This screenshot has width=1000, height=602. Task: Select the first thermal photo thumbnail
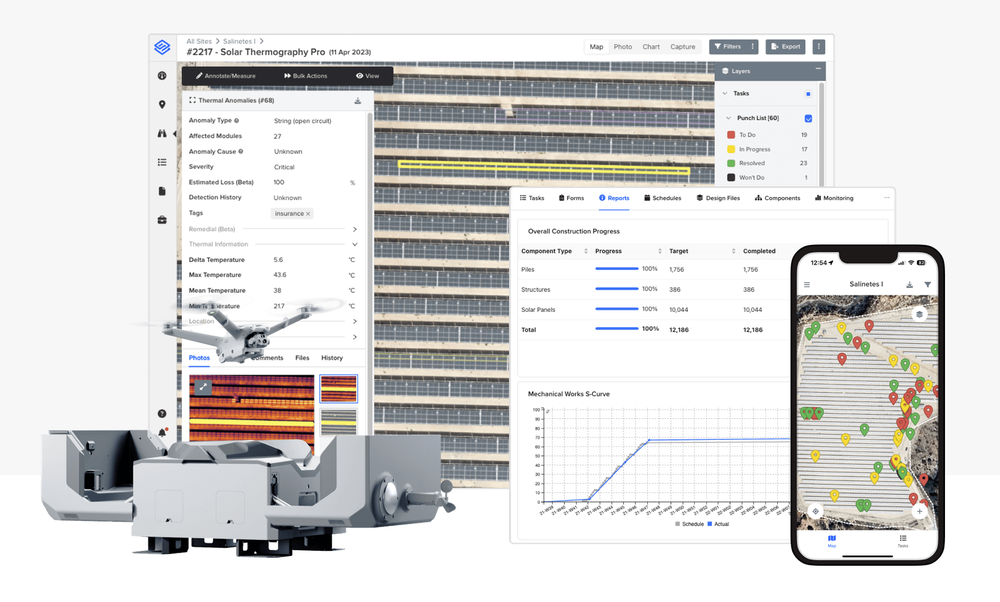pos(339,388)
